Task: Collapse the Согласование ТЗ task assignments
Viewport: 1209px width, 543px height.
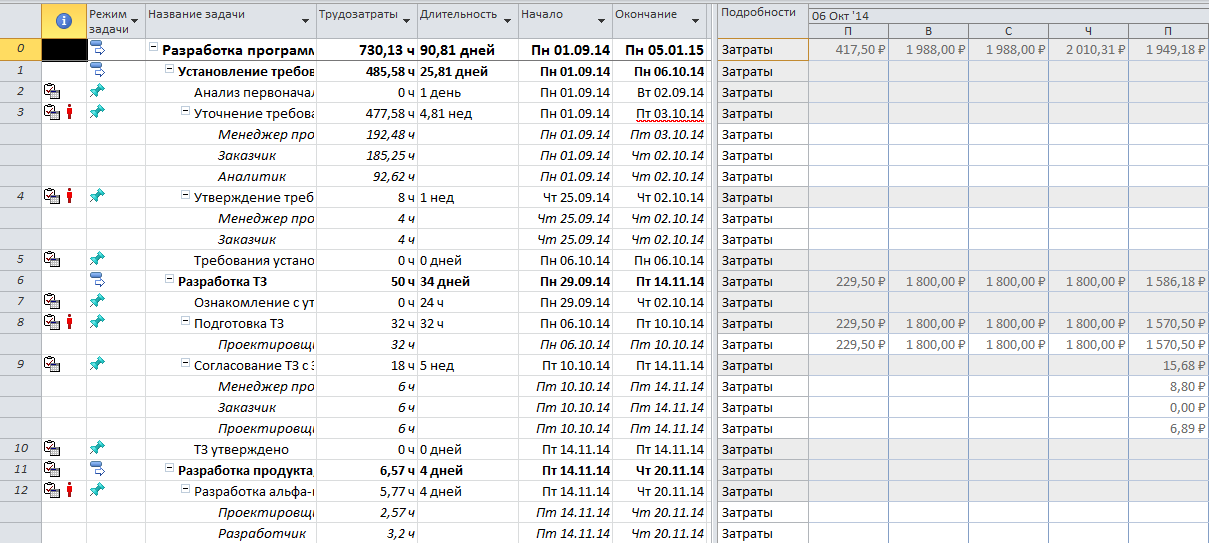Action: click(185, 365)
